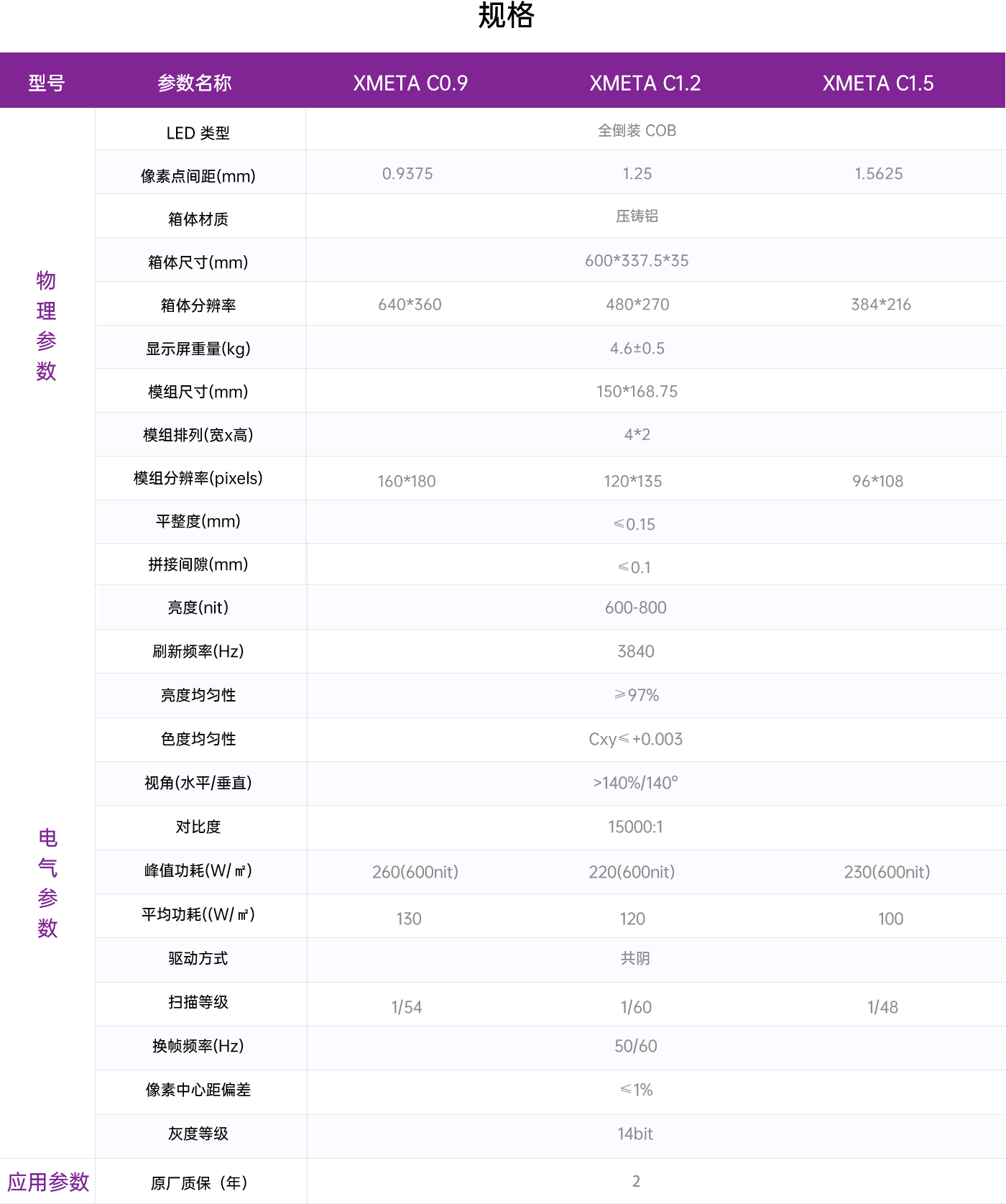Select the 130 average power value
Viewport: 1006px width, 1204px height.
409,919
